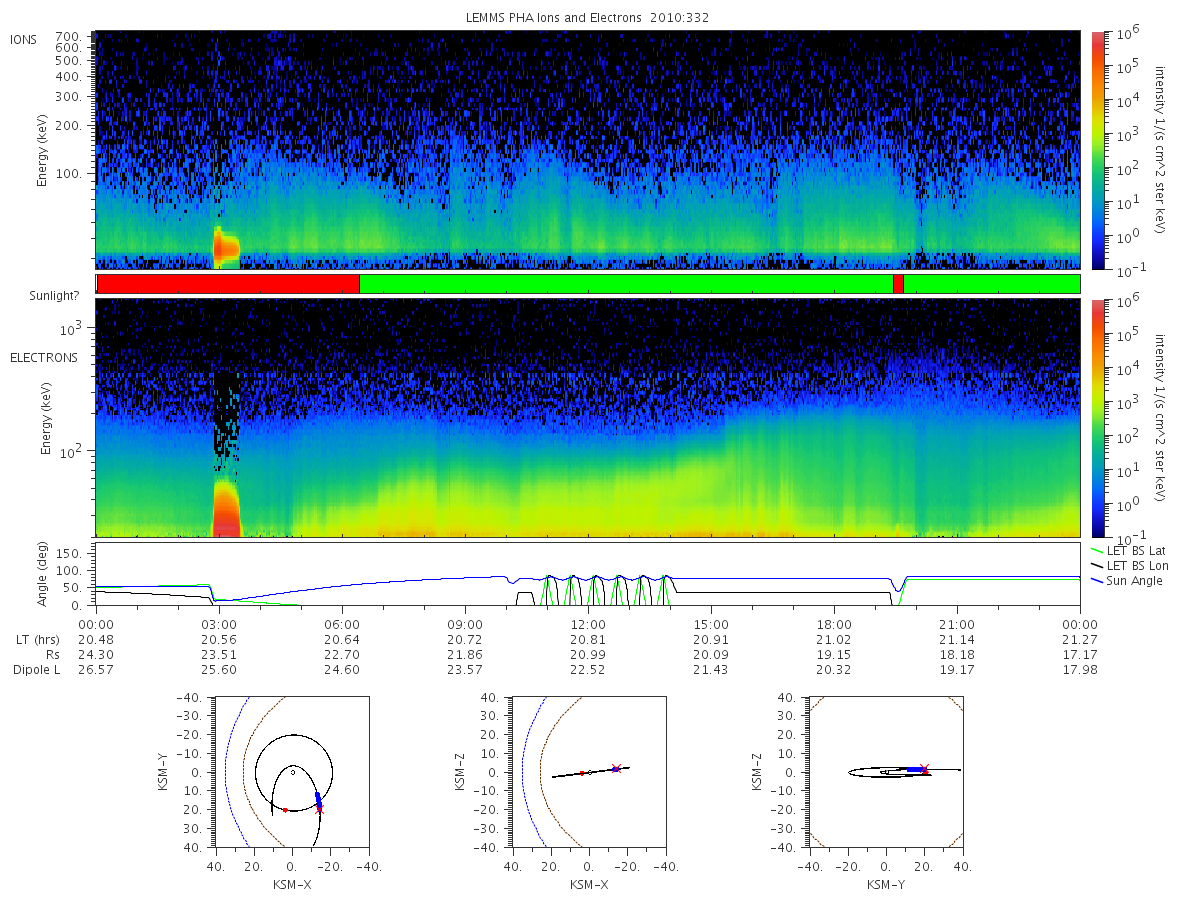Screen dimensions: 1200x900
Task: Click the IONS panel label
Action: [25, 40]
